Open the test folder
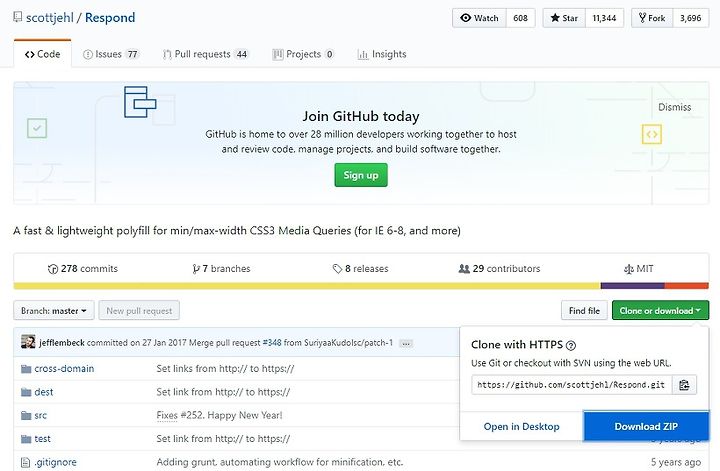 [x=42, y=439]
